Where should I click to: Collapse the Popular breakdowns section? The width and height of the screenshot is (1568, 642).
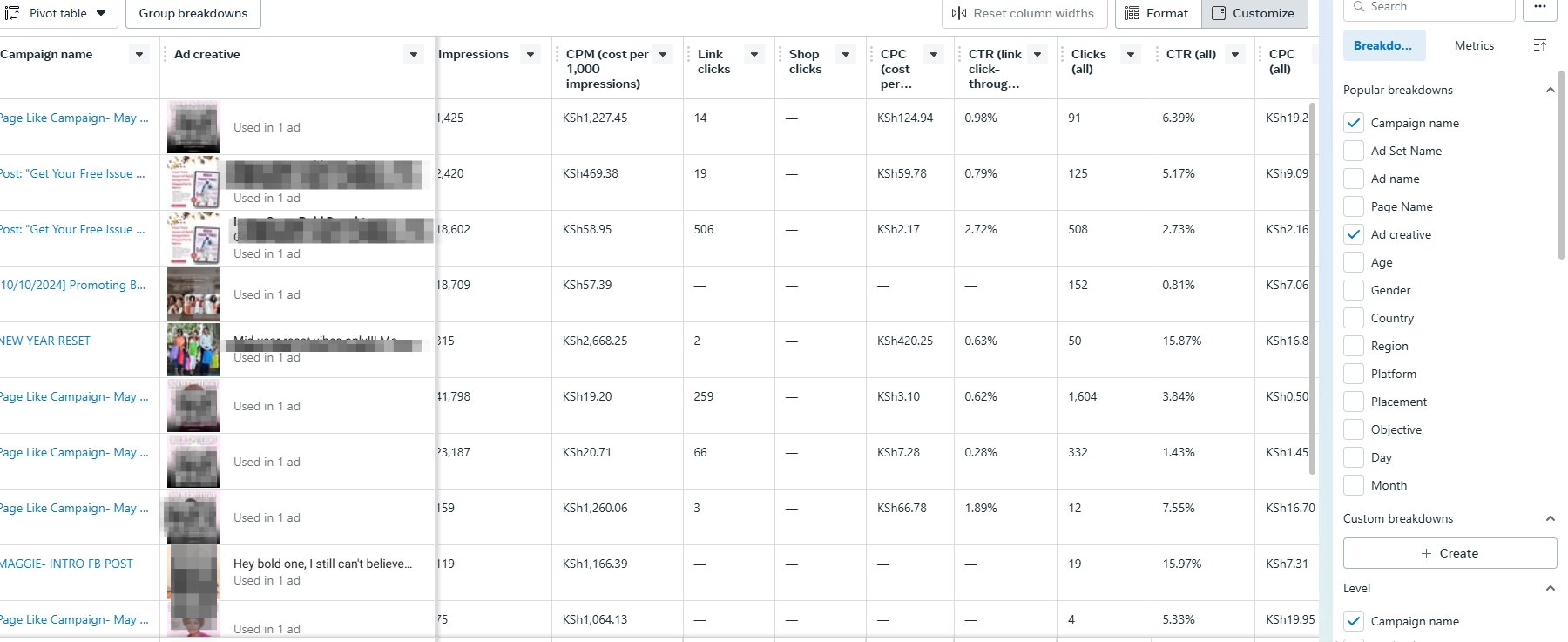click(1550, 90)
